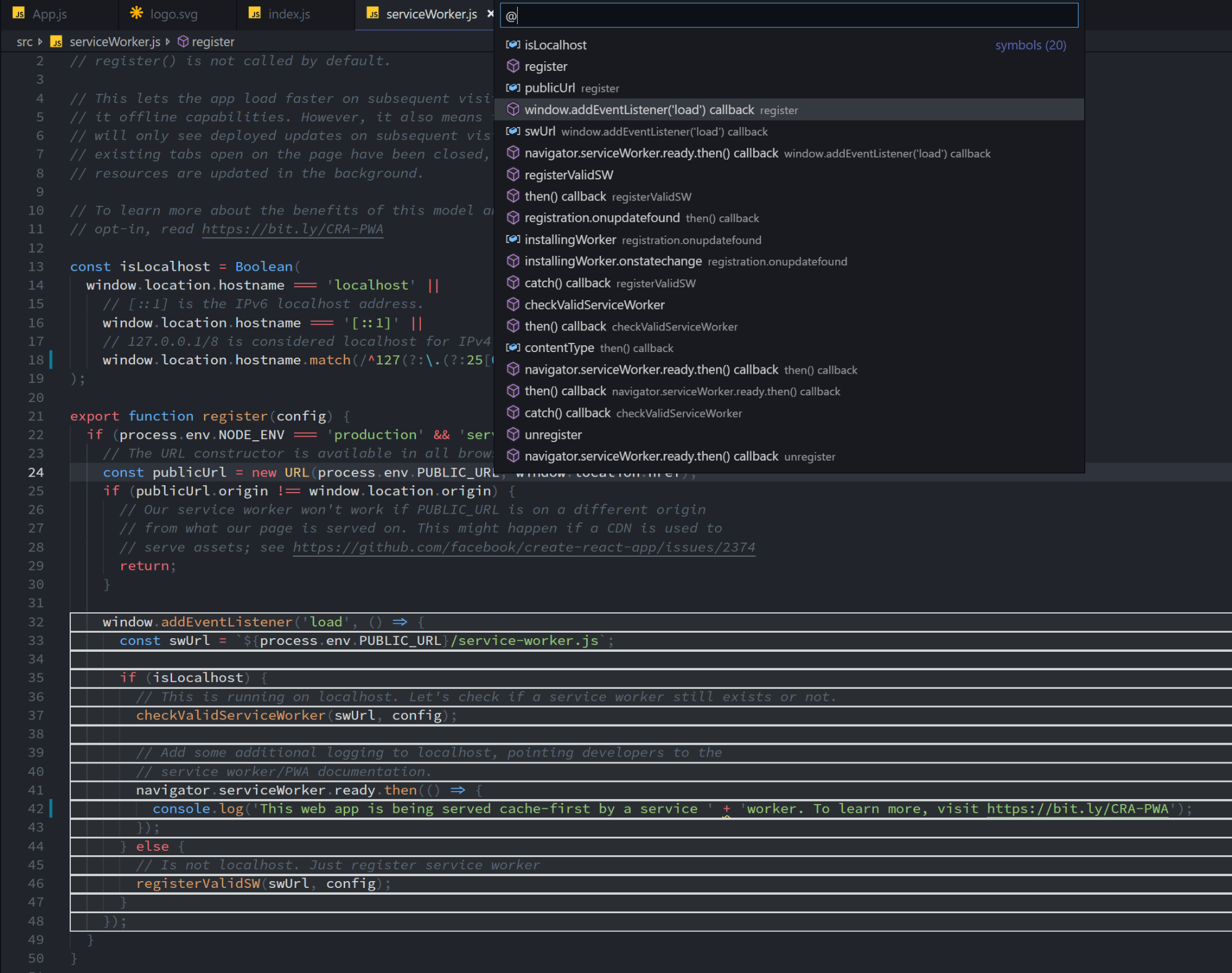Click JS icon in breadcrumb bar
1232x973 pixels.
click(x=56, y=41)
